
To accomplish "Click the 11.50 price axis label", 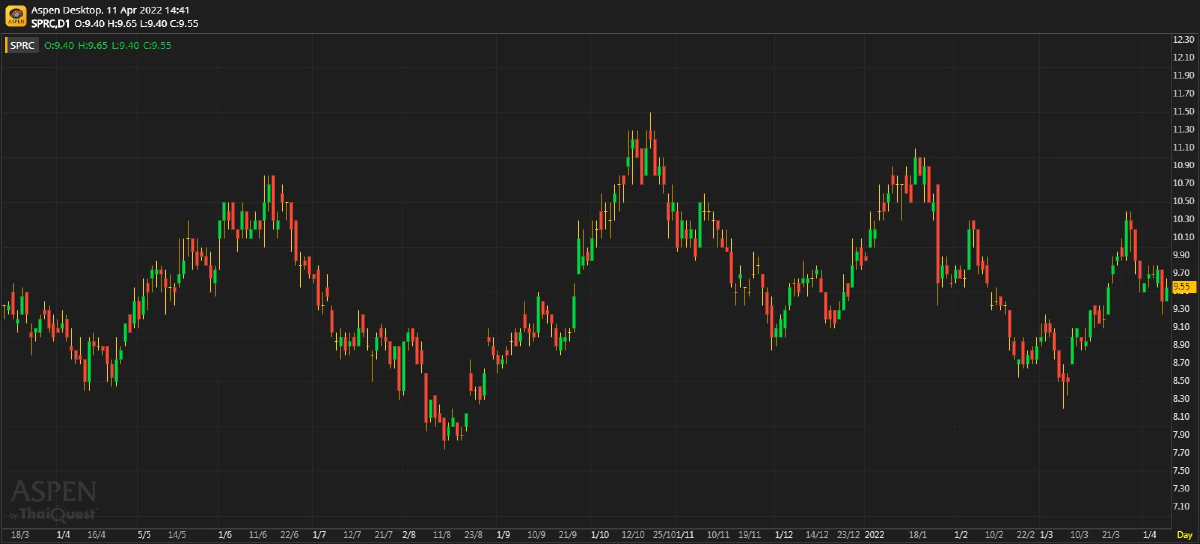I will pyautogui.click(x=1184, y=111).
